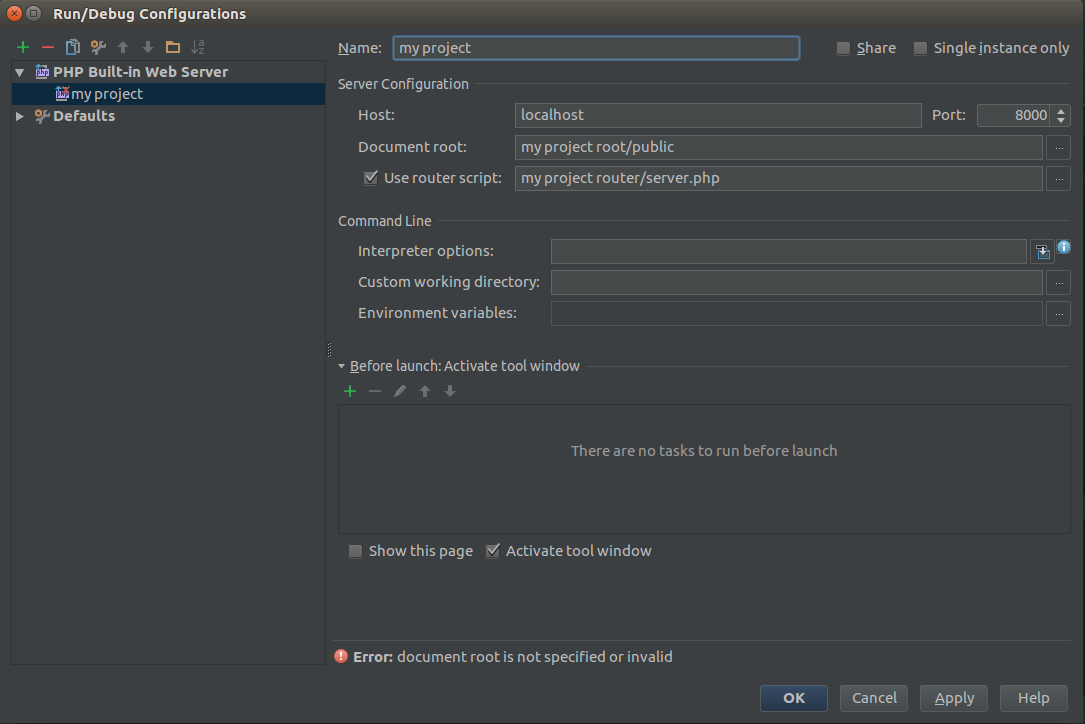Viewport: 1085px width, 724px height.
Task: Copy the selected configuration
Action: 72,47
